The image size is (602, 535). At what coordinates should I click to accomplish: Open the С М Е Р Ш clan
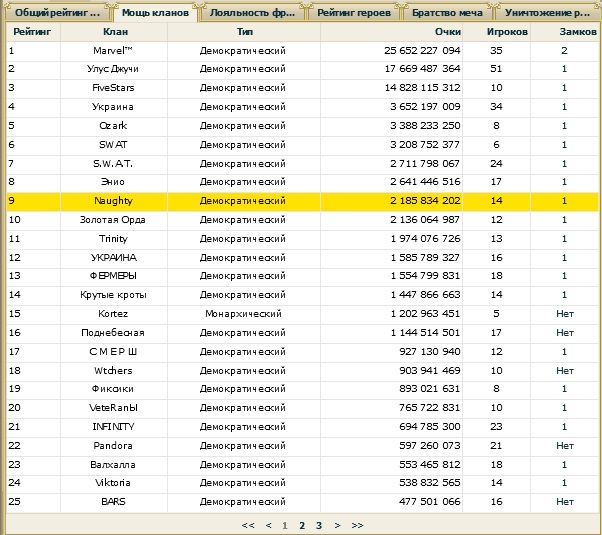[x=113, y=352]
